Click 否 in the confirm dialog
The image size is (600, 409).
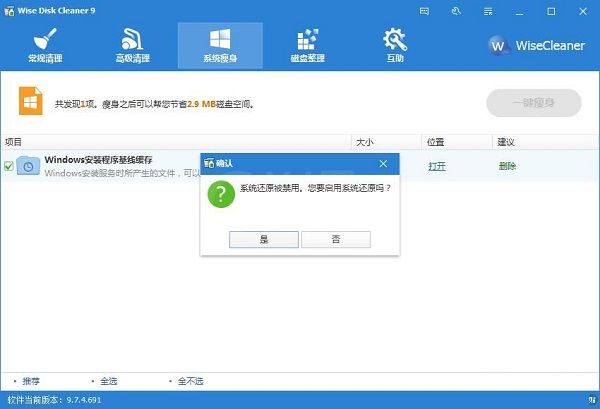click(336, 240)
